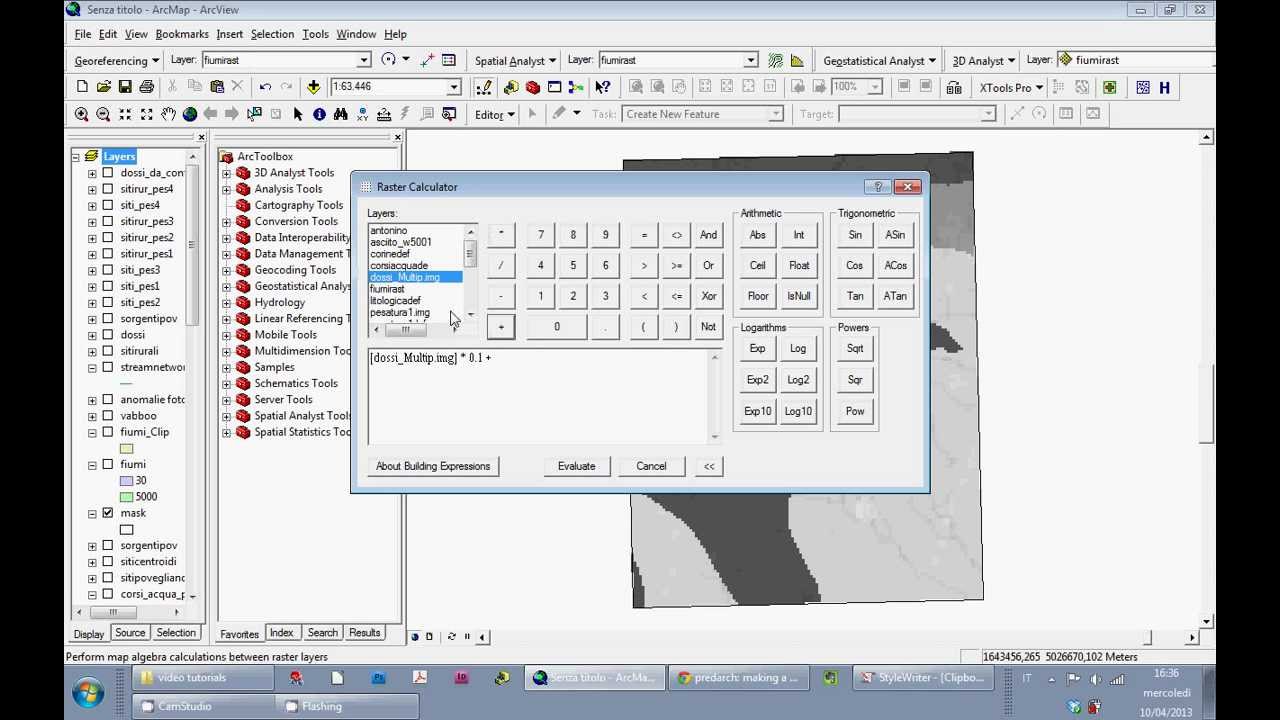Screen dimensions: 1280x720
Task: Enable the sitirurali layer checkbox
Action: (108, 351)
